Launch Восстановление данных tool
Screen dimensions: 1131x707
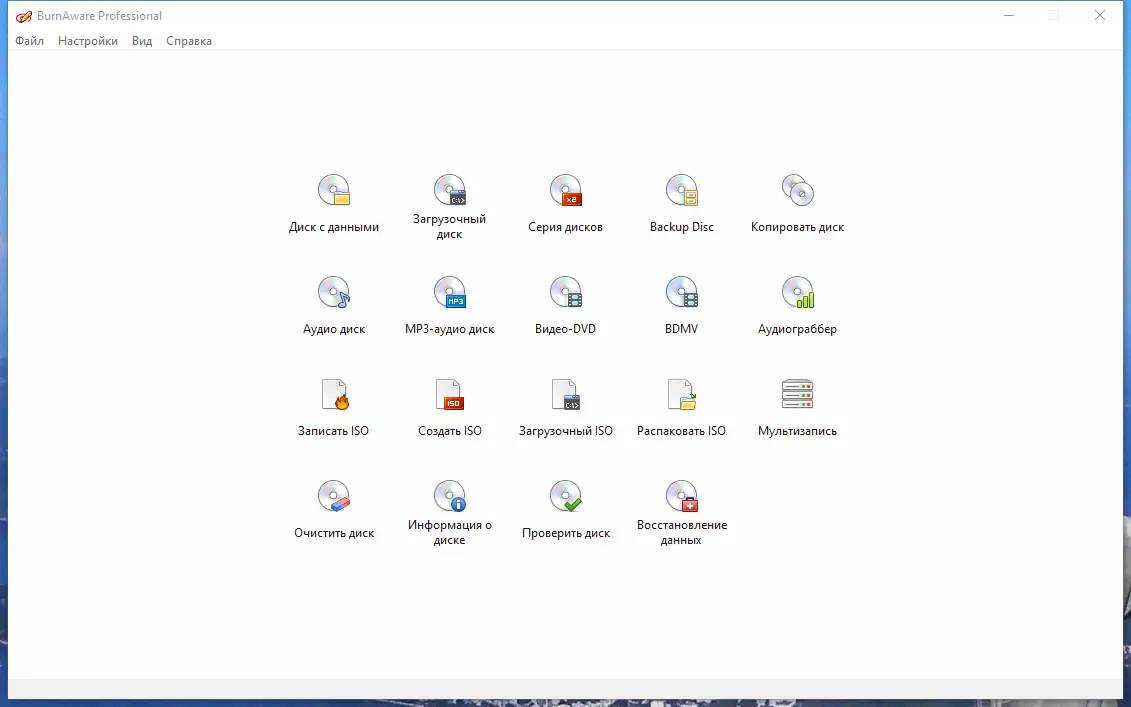[682, 496]
